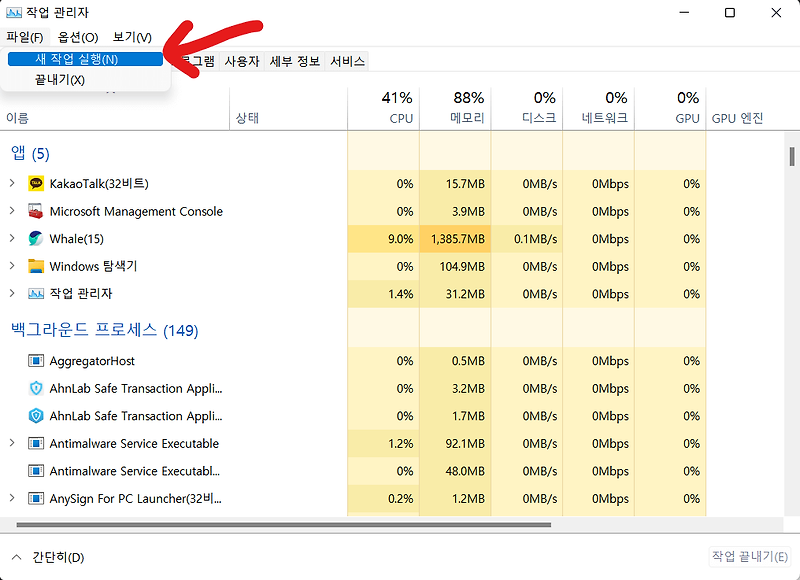800x580 pixels.
Task: Click the vertical scrollbar thumb
Action: click(792, 157)
